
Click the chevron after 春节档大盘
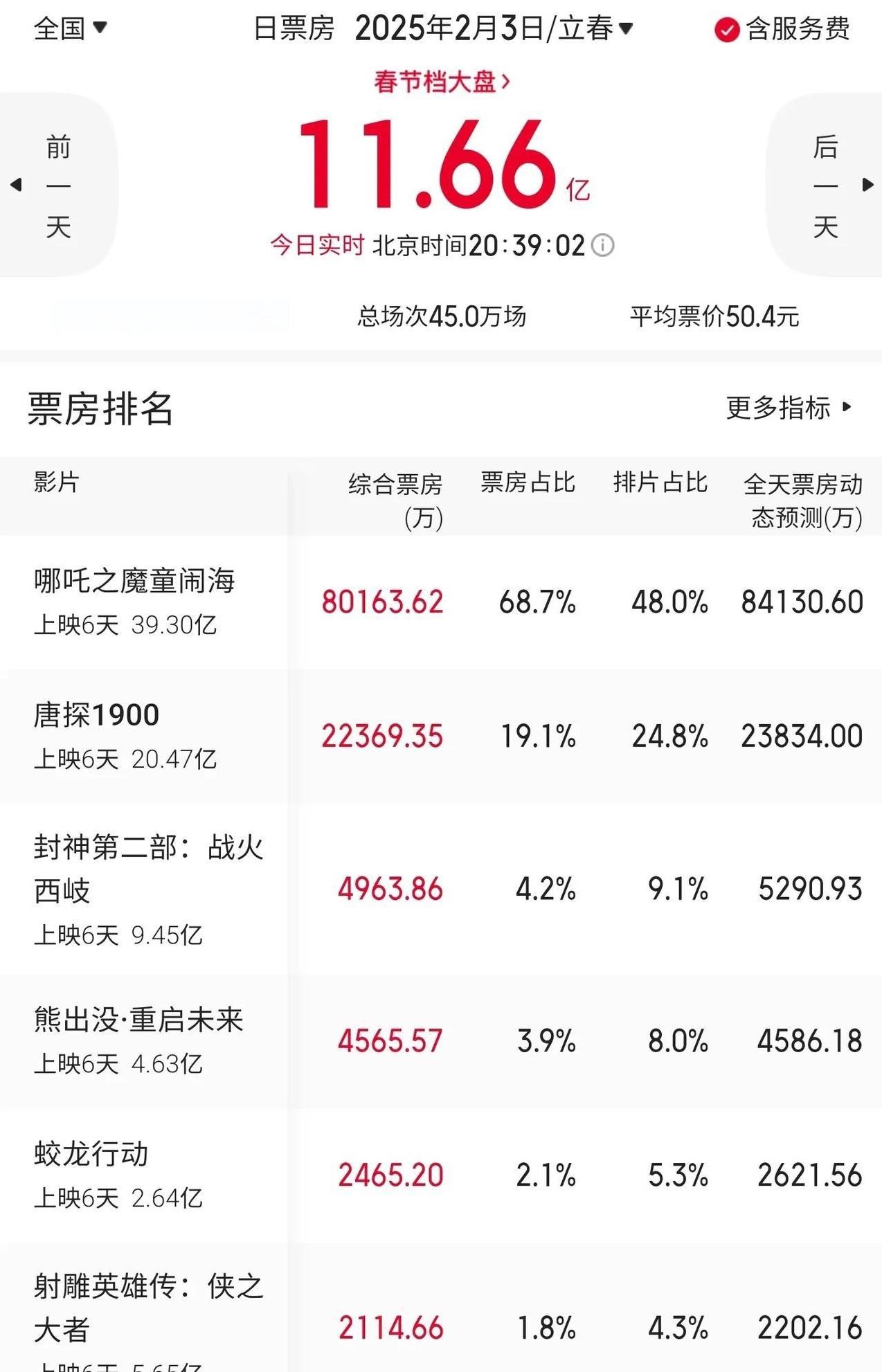(505, 82)
